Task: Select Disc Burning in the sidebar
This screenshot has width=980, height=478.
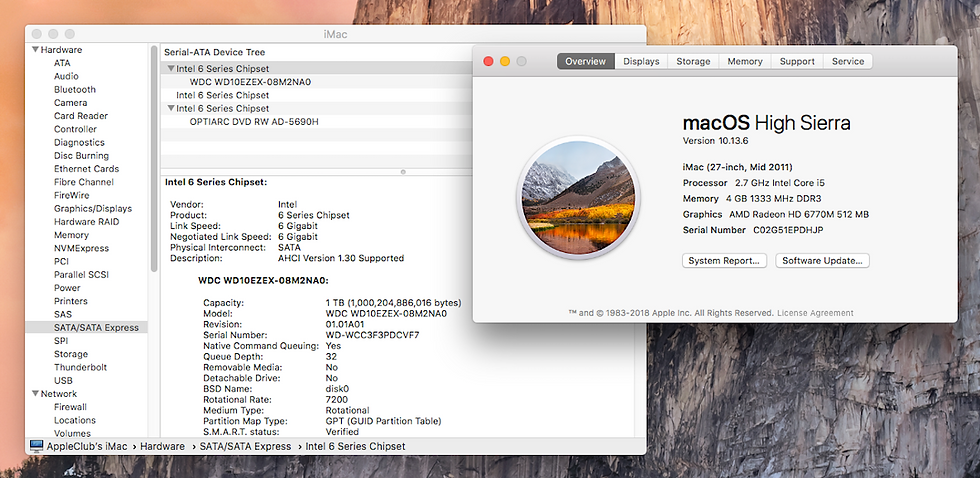Action: tap(81, 156)
